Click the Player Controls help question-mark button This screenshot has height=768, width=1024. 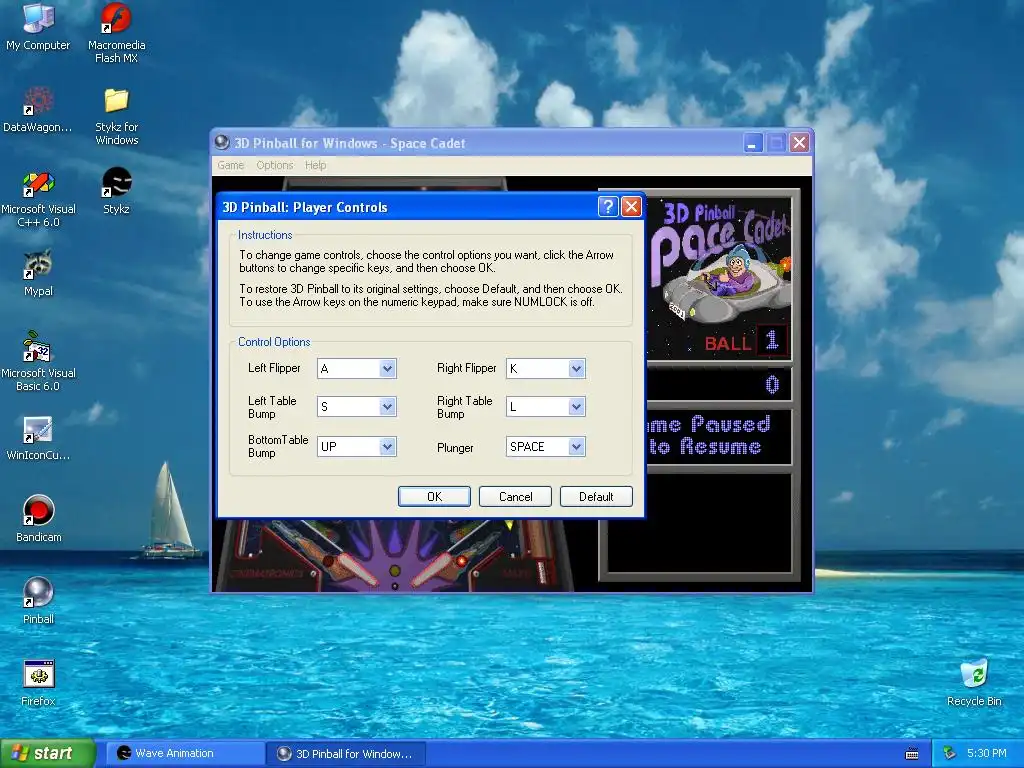tap(607, 207)
